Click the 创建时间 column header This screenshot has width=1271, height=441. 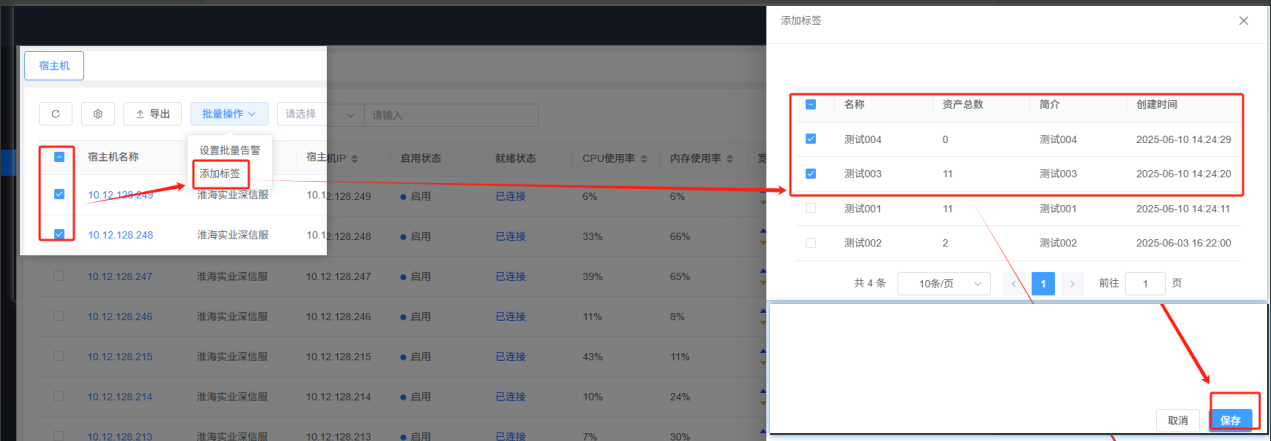coord(1157,104)
